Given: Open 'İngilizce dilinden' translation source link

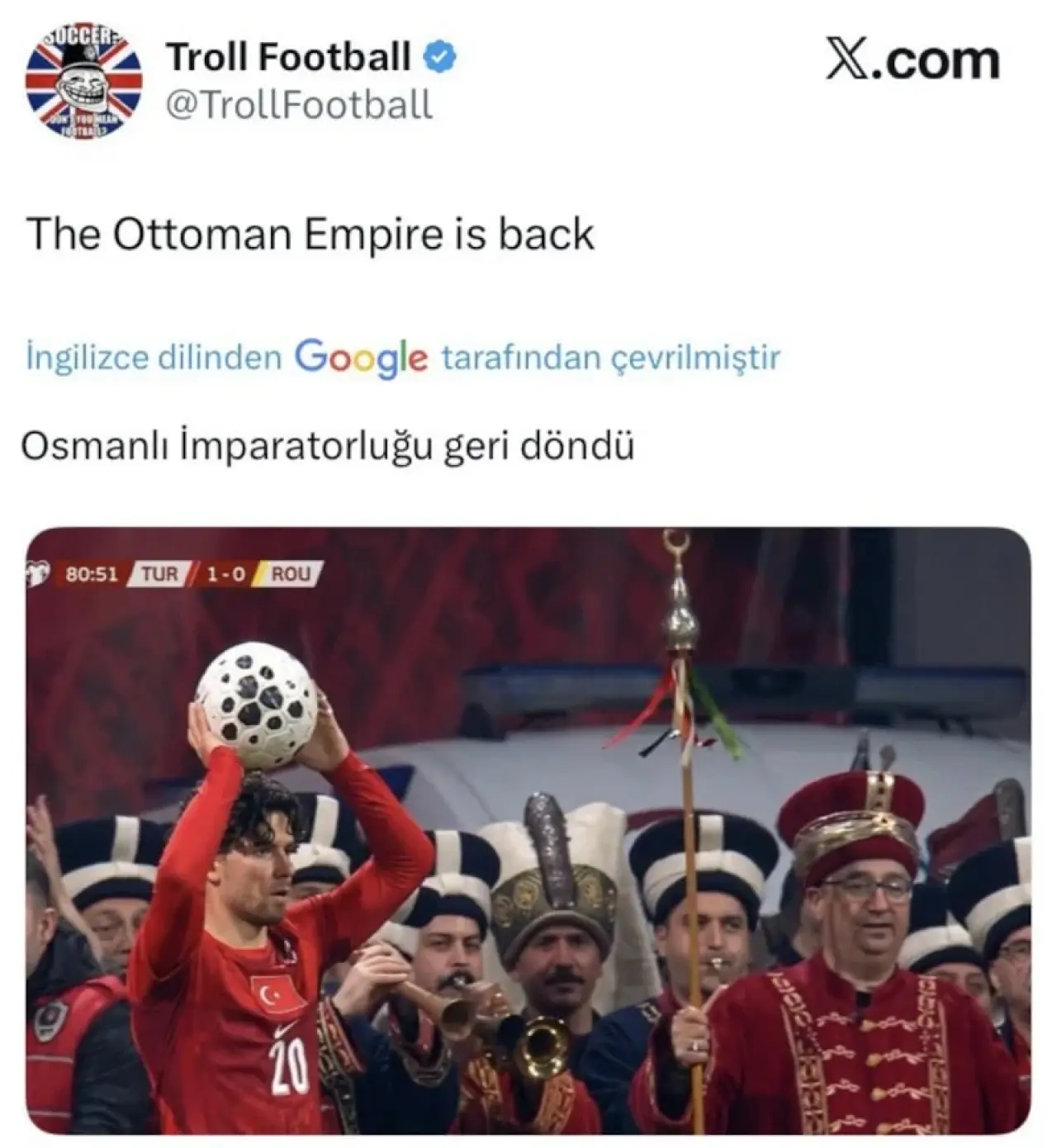Looking at the screenshot, I should tap(154, 358).
